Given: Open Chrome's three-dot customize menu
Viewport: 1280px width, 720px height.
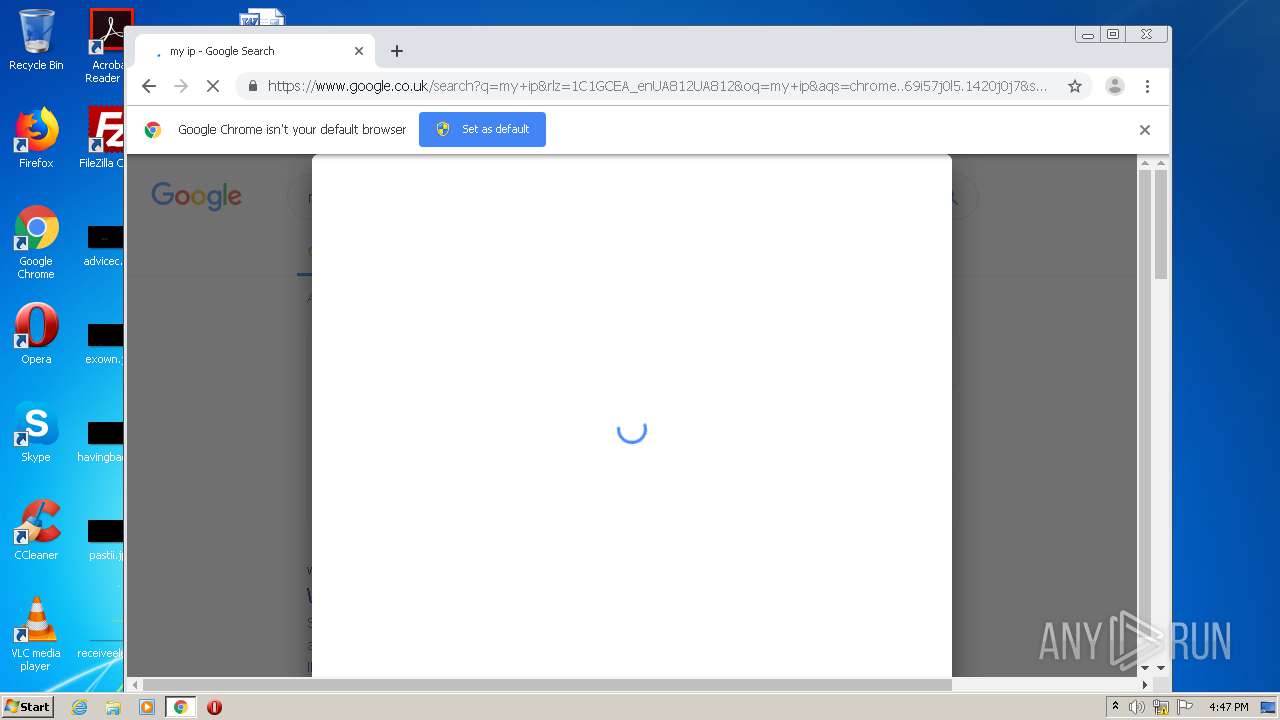Looking at the screenshot, I should [1147, 86].
